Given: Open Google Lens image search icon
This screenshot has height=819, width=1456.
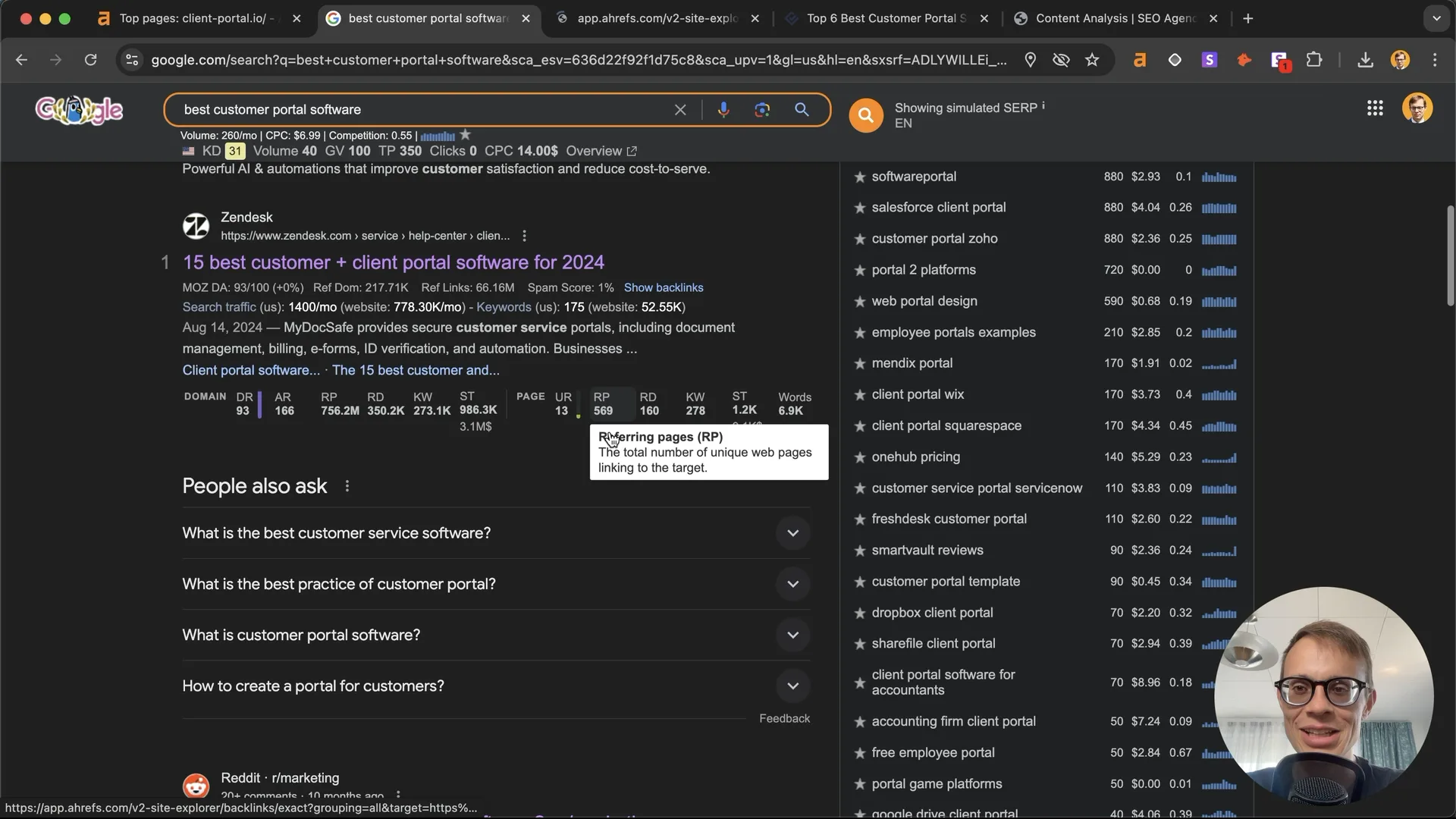Looking at the screenshot, I should tap(762, 110).
